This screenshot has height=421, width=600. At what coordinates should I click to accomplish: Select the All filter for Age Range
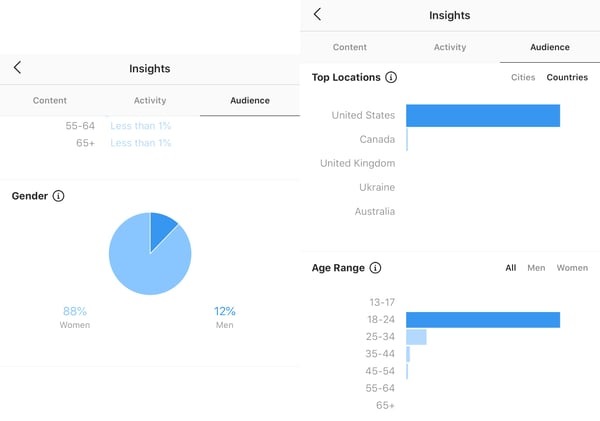(510, 268)
